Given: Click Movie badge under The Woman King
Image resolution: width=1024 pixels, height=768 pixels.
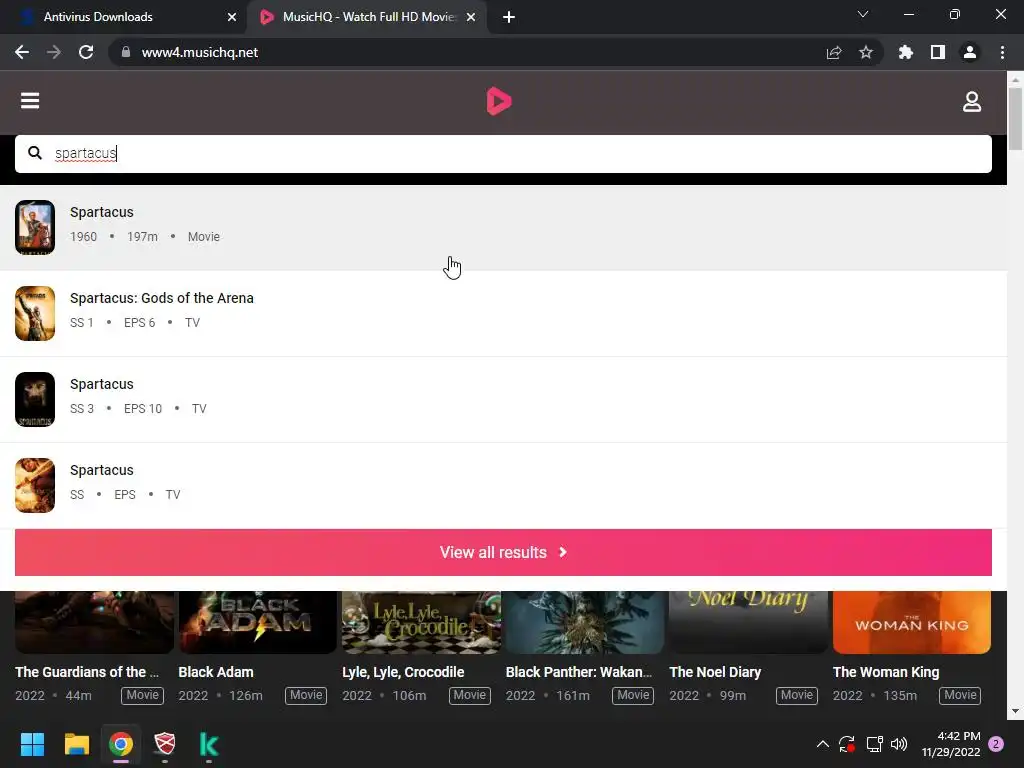Looking at the screenshot, I should click(960, 696).
